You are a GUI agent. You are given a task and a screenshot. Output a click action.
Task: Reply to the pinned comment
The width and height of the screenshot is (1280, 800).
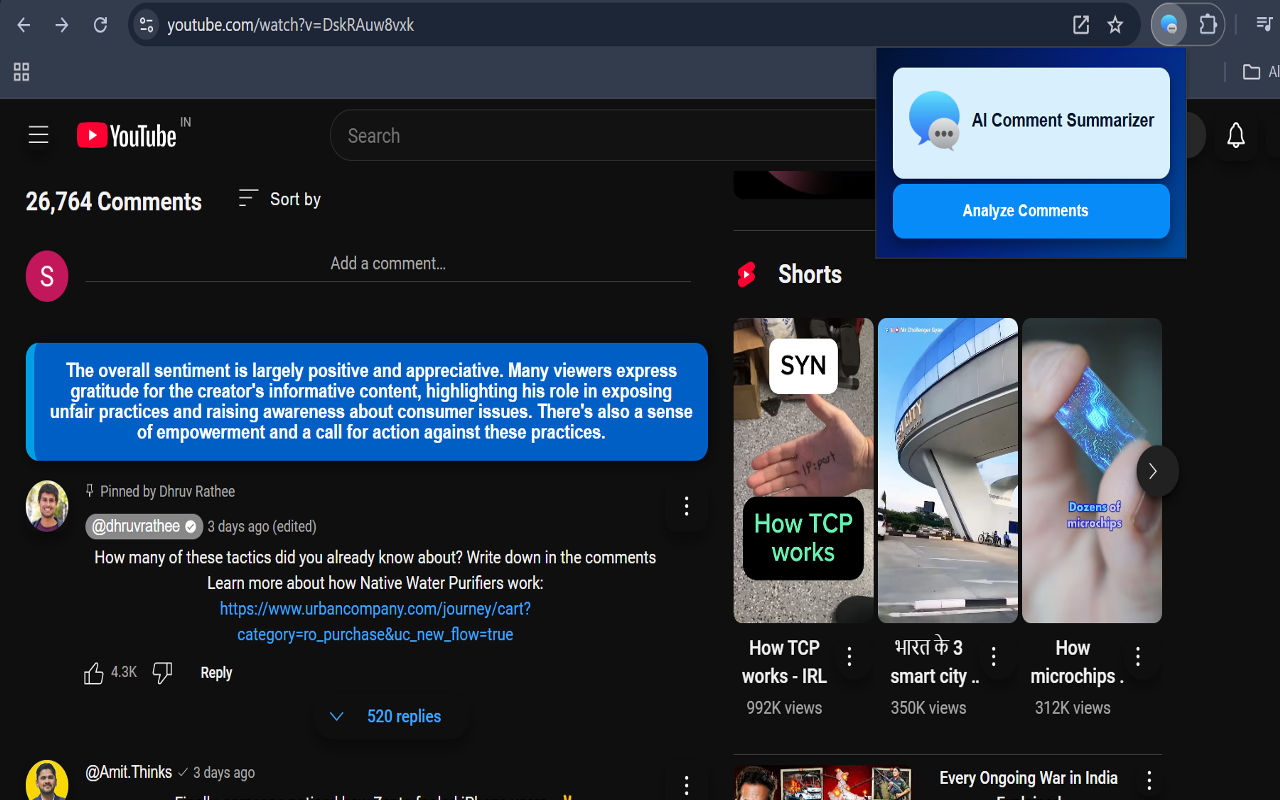coord(216,673)
